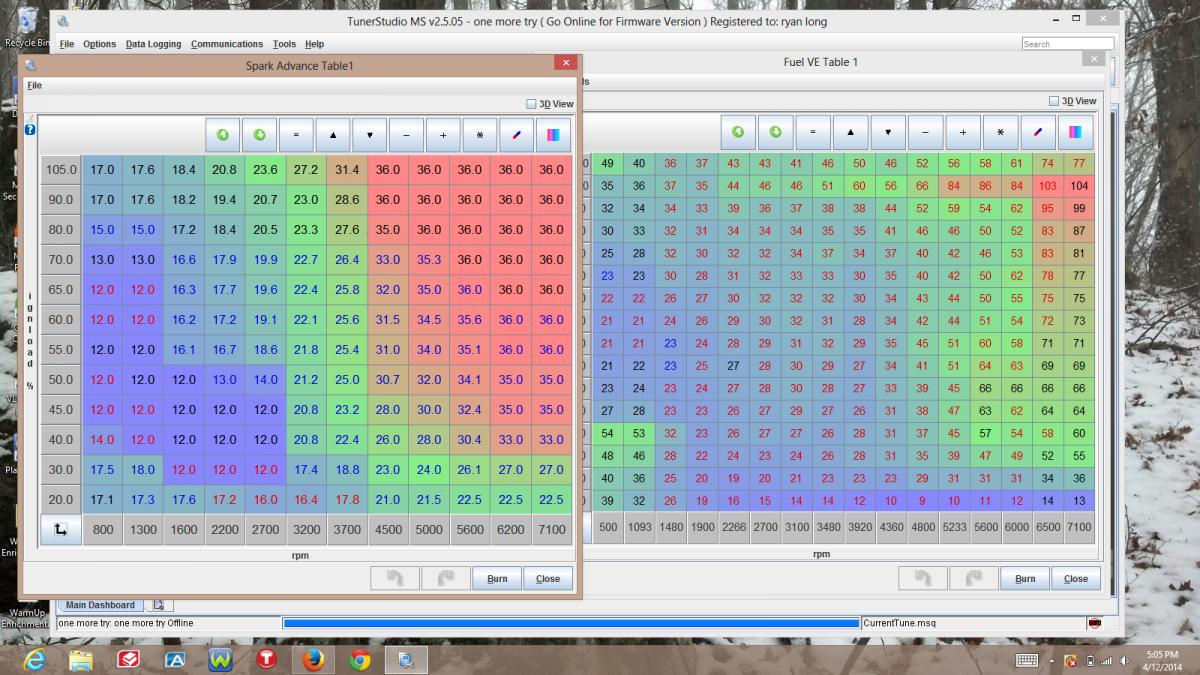Click the down-triangle decrement button in Fuel VE Table
The height and width of the screenshot is (675, 1200).
pos(888,132)
